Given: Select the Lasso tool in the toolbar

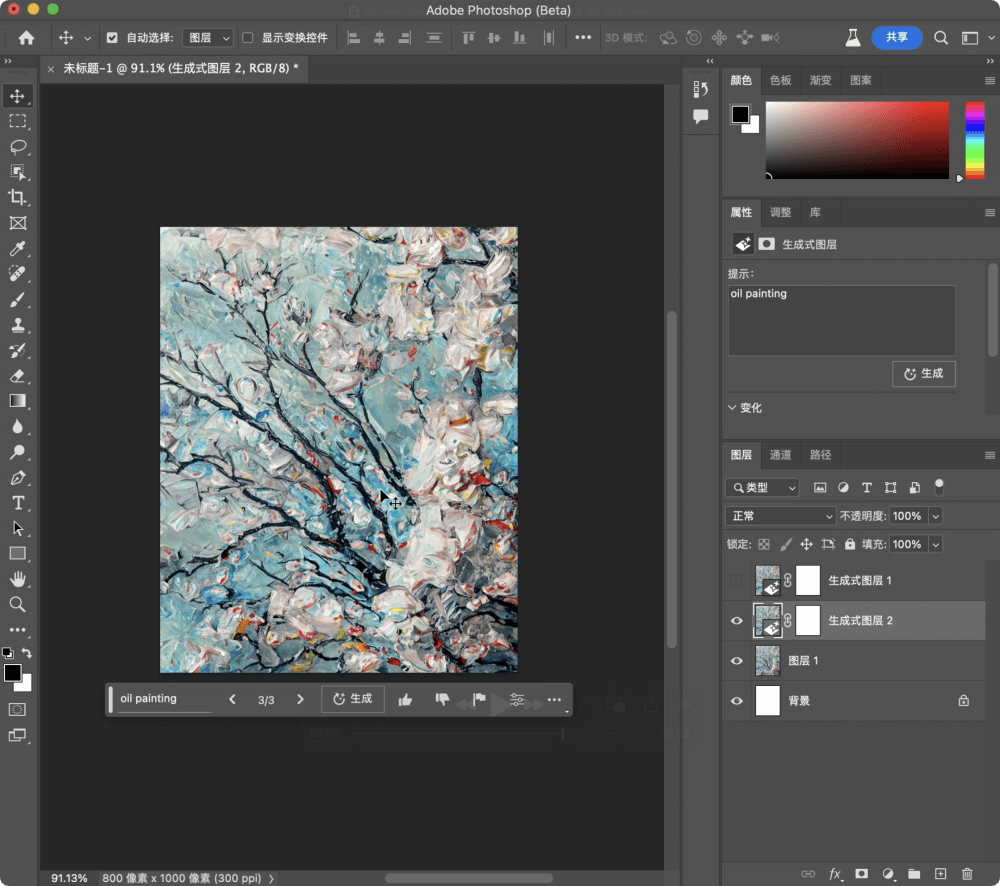Looking at the screenshot, I should [x=18, y=147].
